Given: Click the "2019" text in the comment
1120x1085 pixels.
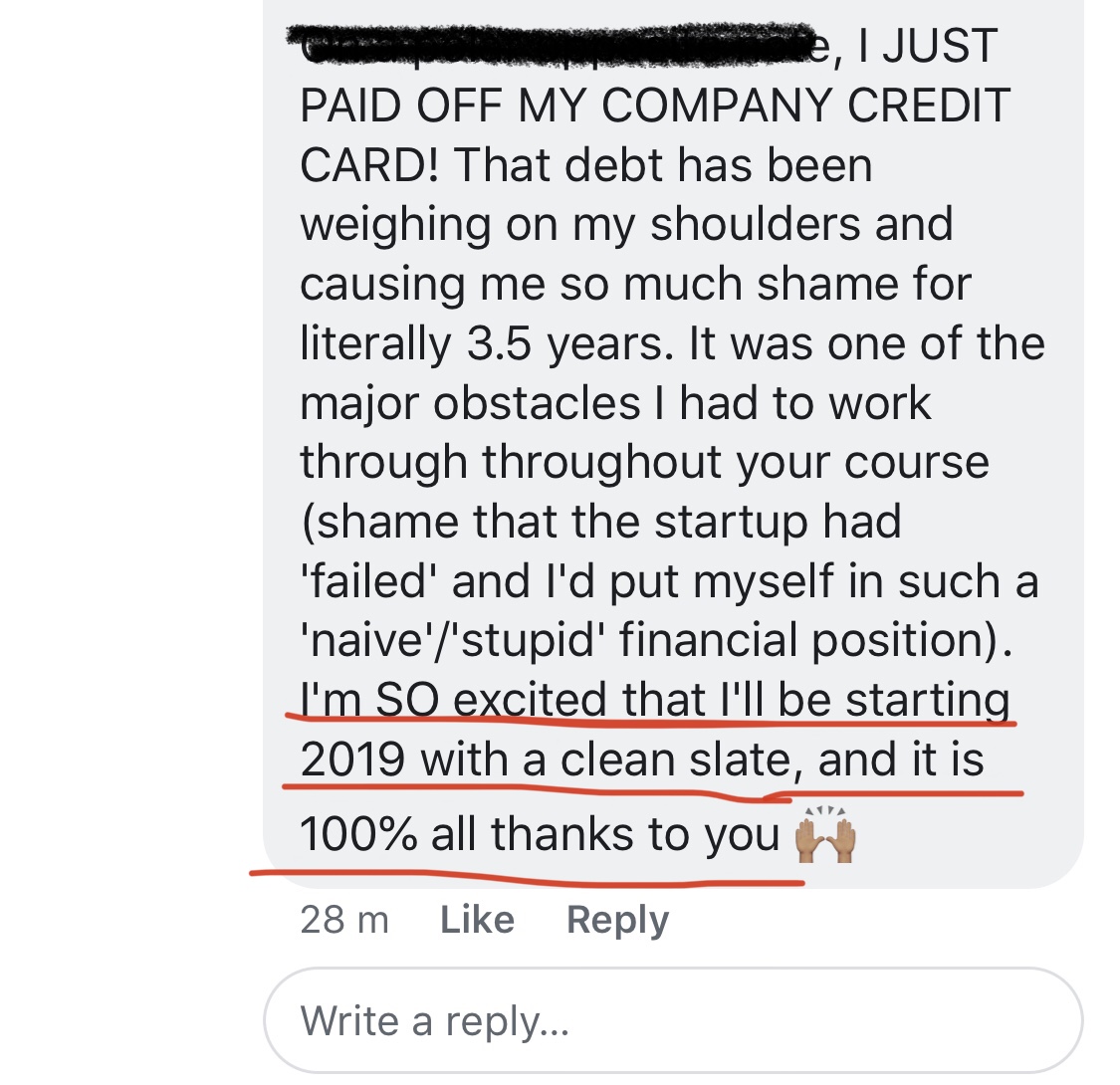Looking at the screenshot, I should (351, 760).
